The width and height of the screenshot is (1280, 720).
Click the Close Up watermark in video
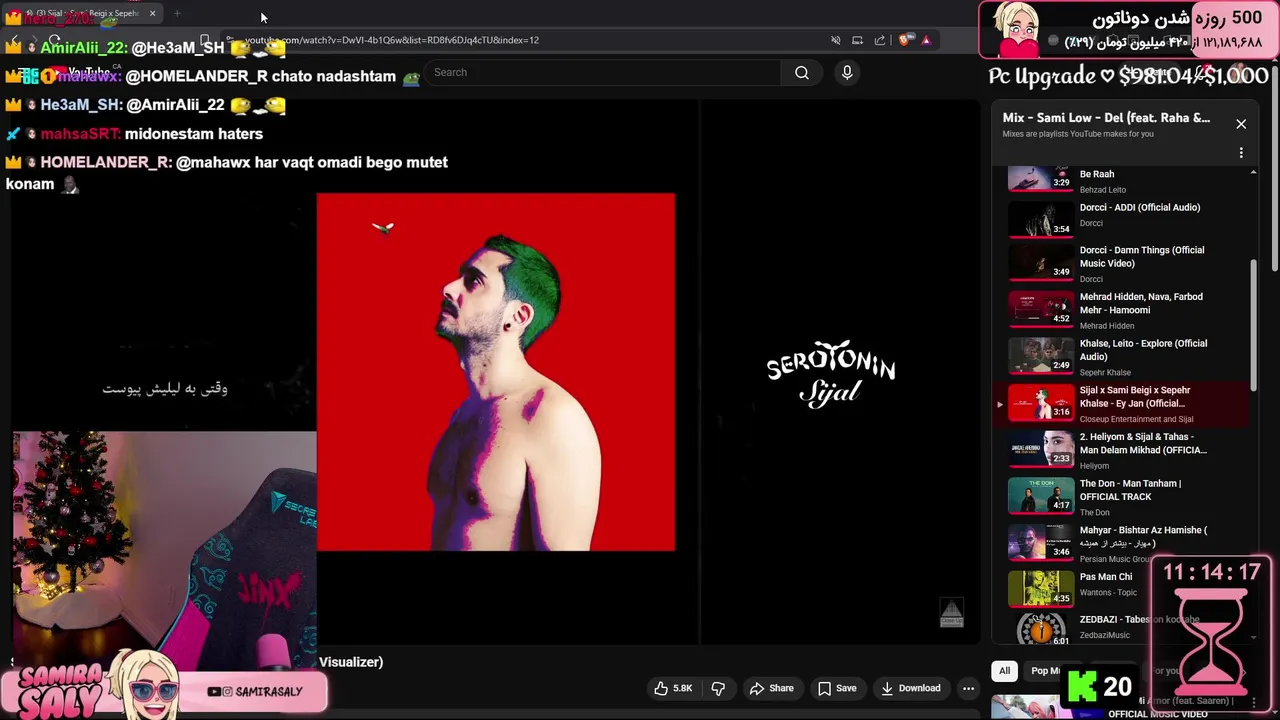coord(951,613)
